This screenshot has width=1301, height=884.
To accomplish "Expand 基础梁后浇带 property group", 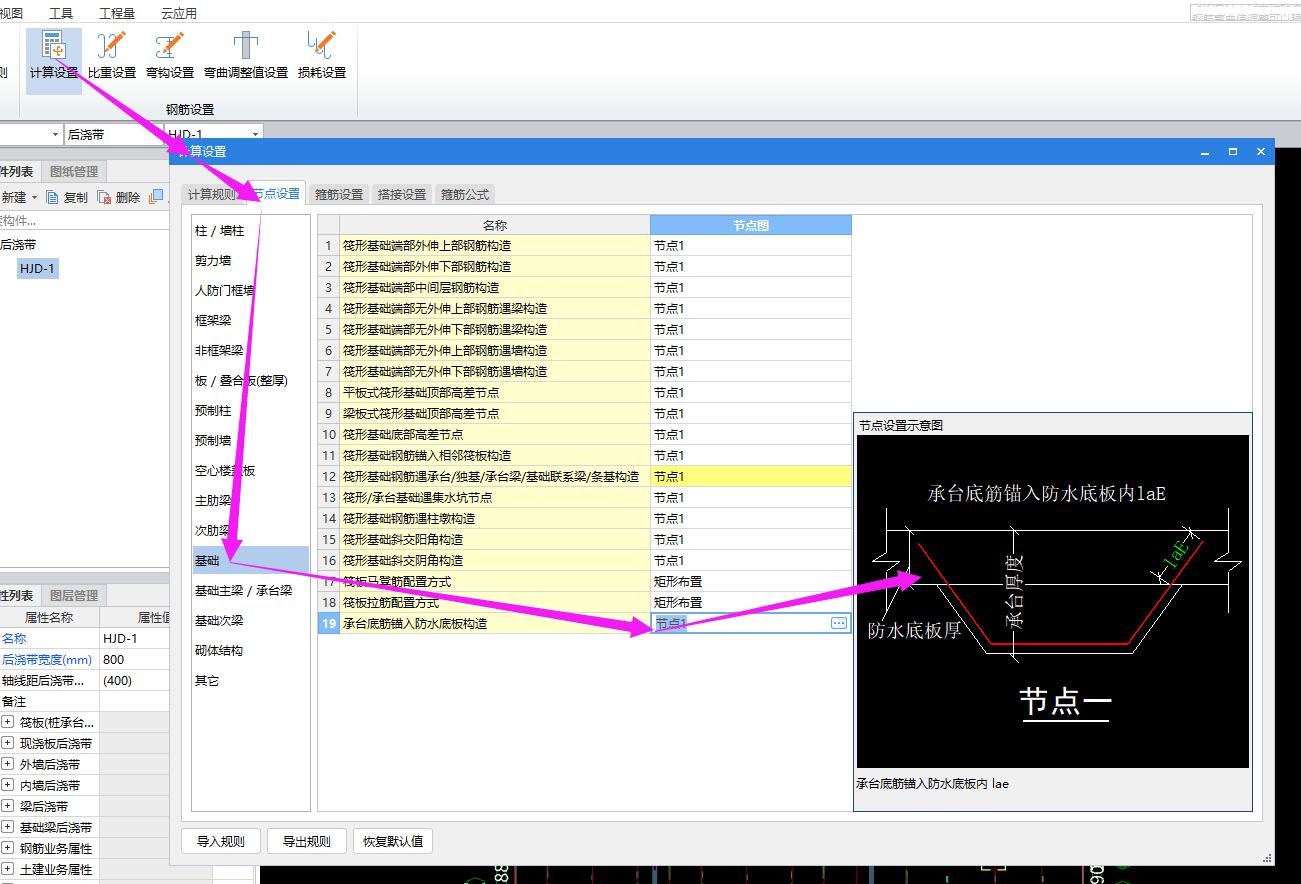I will click(x=8, y=827).
